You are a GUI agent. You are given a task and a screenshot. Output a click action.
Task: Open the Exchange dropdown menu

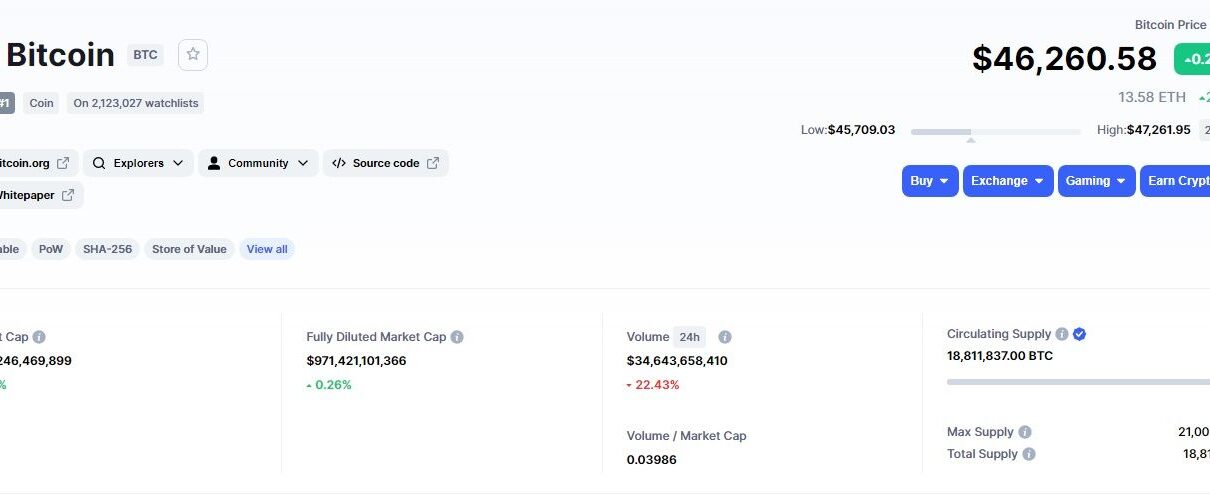(1008, 181)
